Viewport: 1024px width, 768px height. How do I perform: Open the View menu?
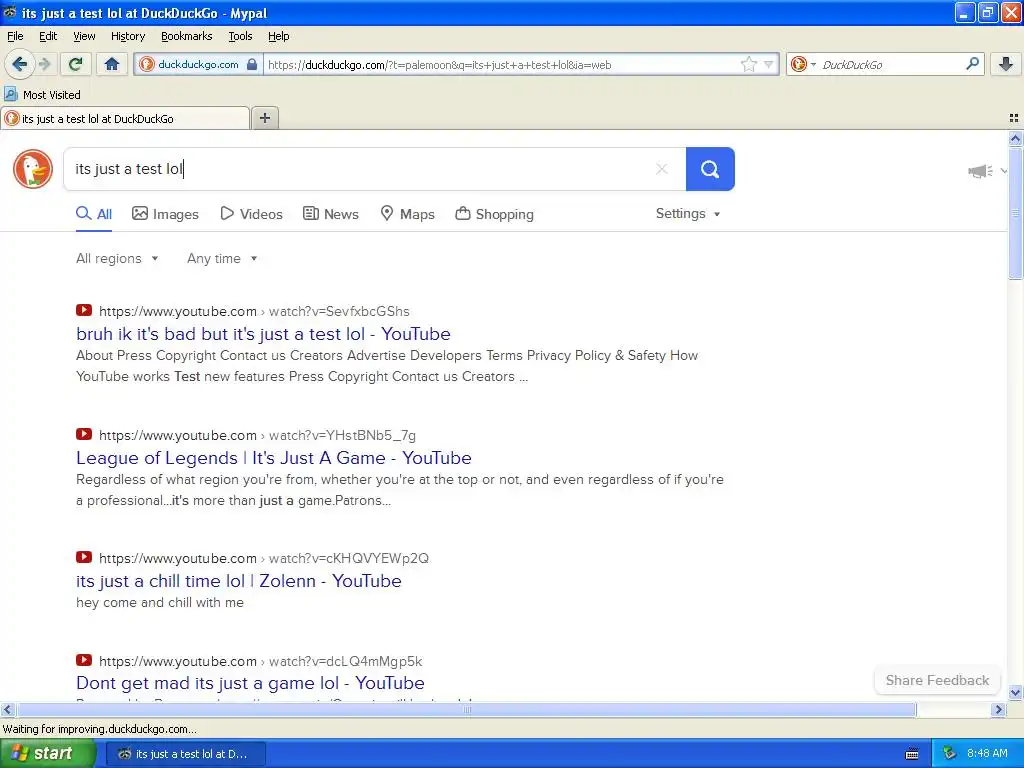click(84, 36)
